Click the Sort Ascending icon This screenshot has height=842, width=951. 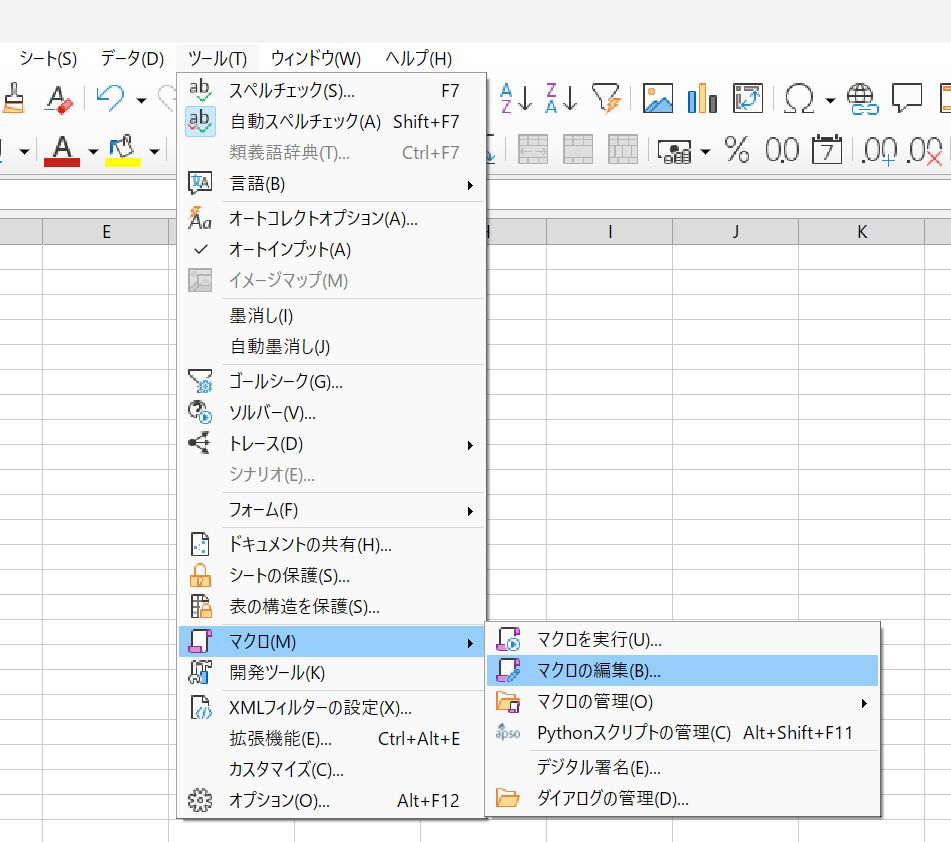(x=516, y=98)
